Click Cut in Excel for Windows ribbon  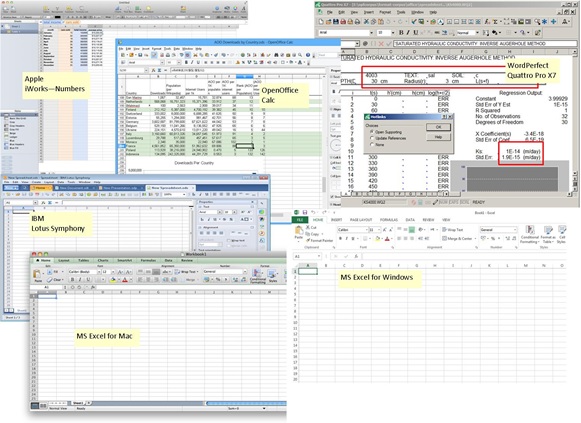coord(311,227)
